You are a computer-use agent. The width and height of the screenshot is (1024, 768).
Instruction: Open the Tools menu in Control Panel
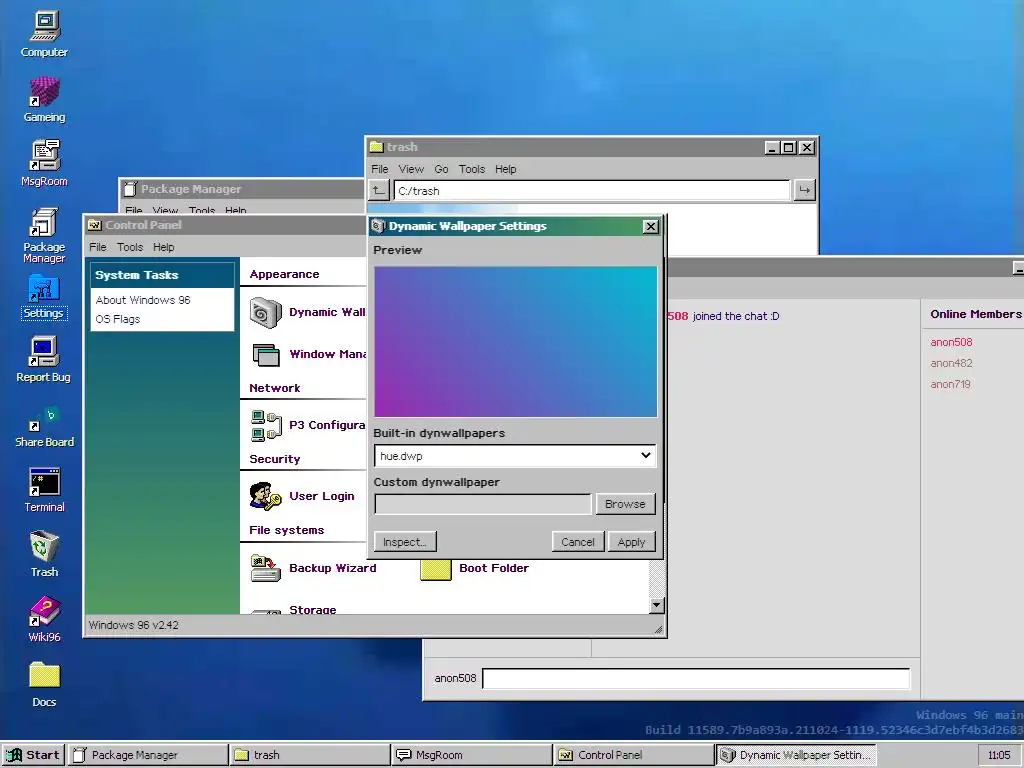(130, 247)
